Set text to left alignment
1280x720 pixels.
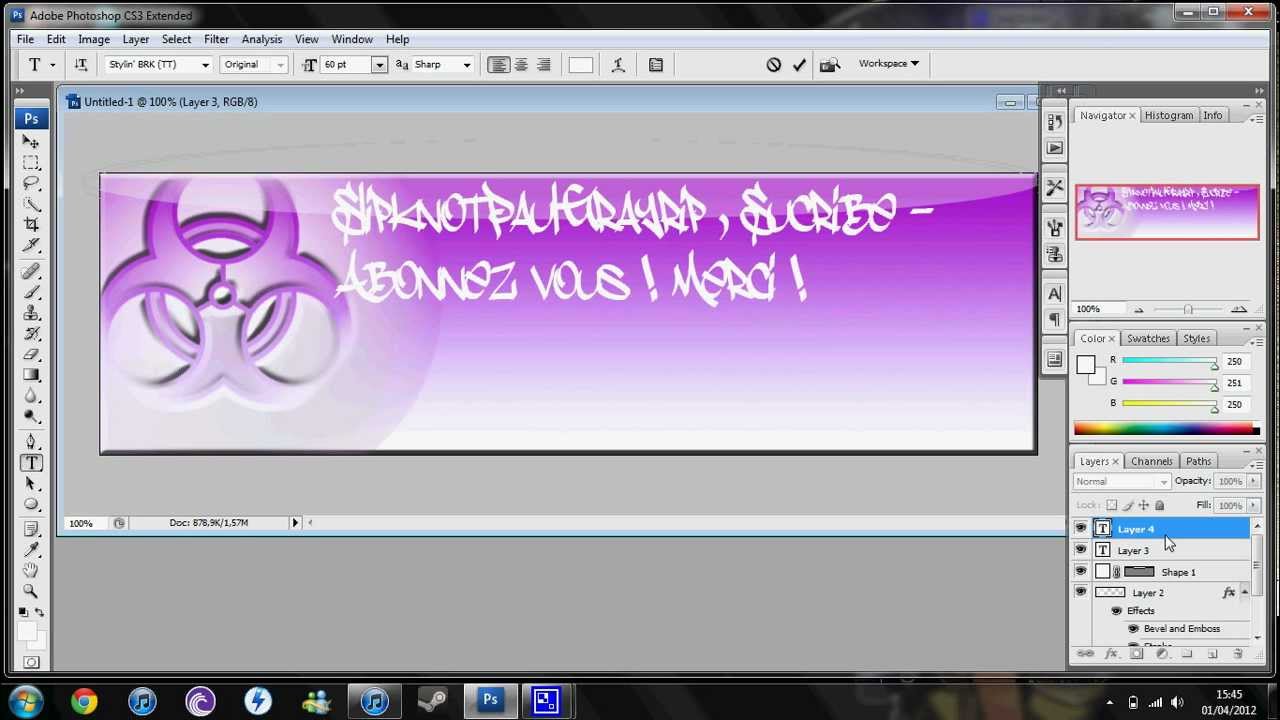tap(497, 65)
